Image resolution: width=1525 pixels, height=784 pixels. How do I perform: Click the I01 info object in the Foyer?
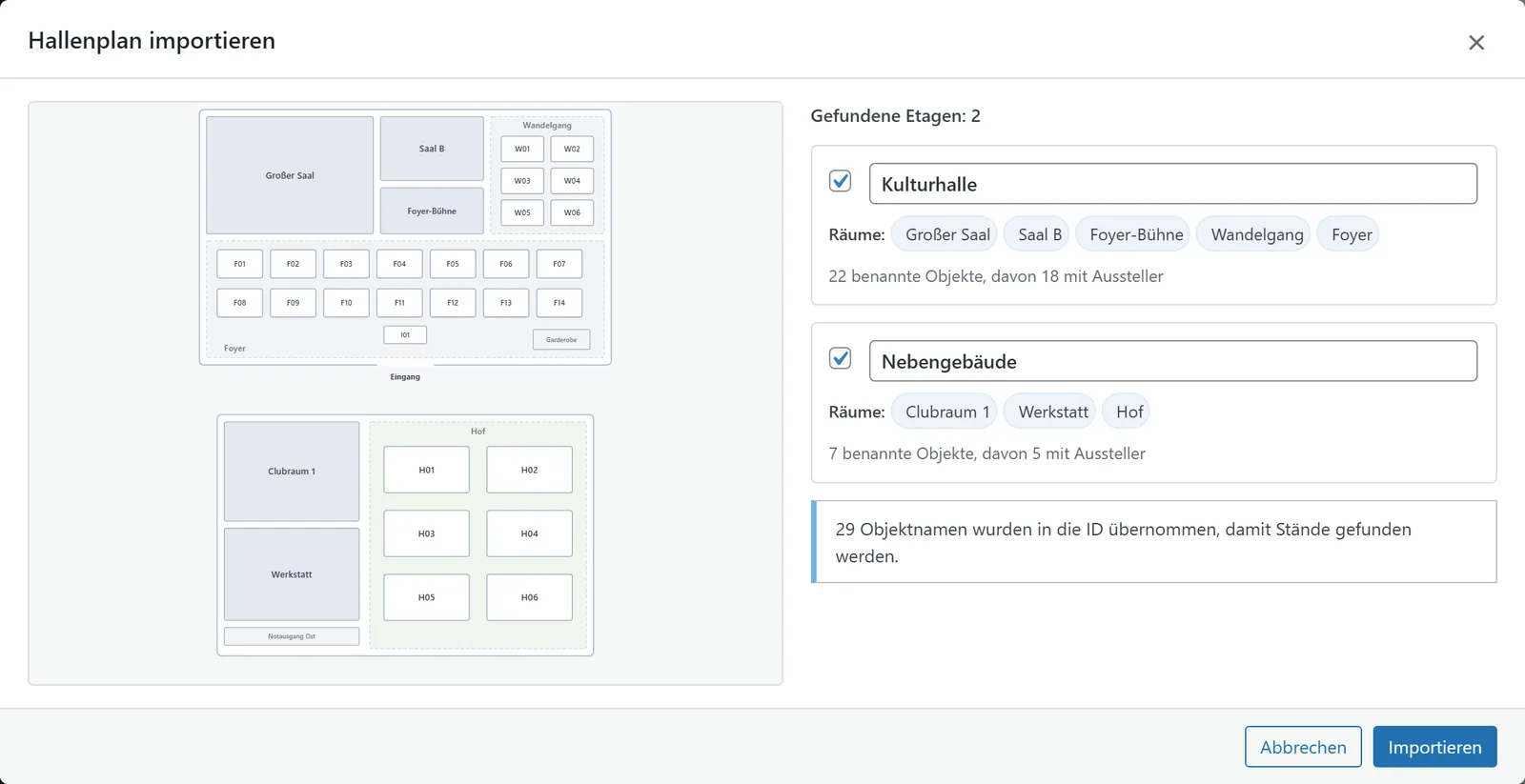coord(405,334)
